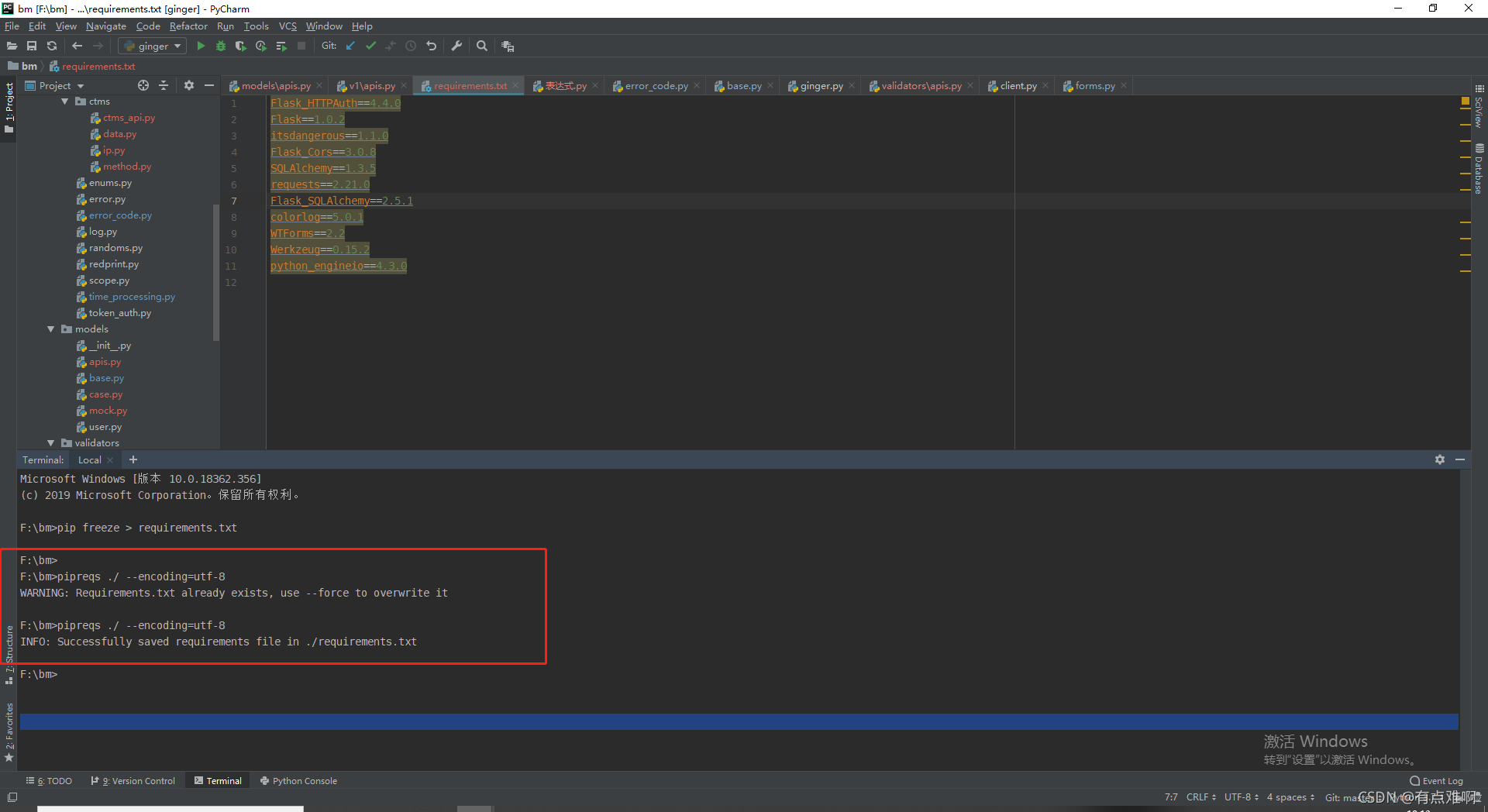Collapse the ctms package
Image resolution: width=1488 pixels, height=812 pixels.
coord(65,101)
